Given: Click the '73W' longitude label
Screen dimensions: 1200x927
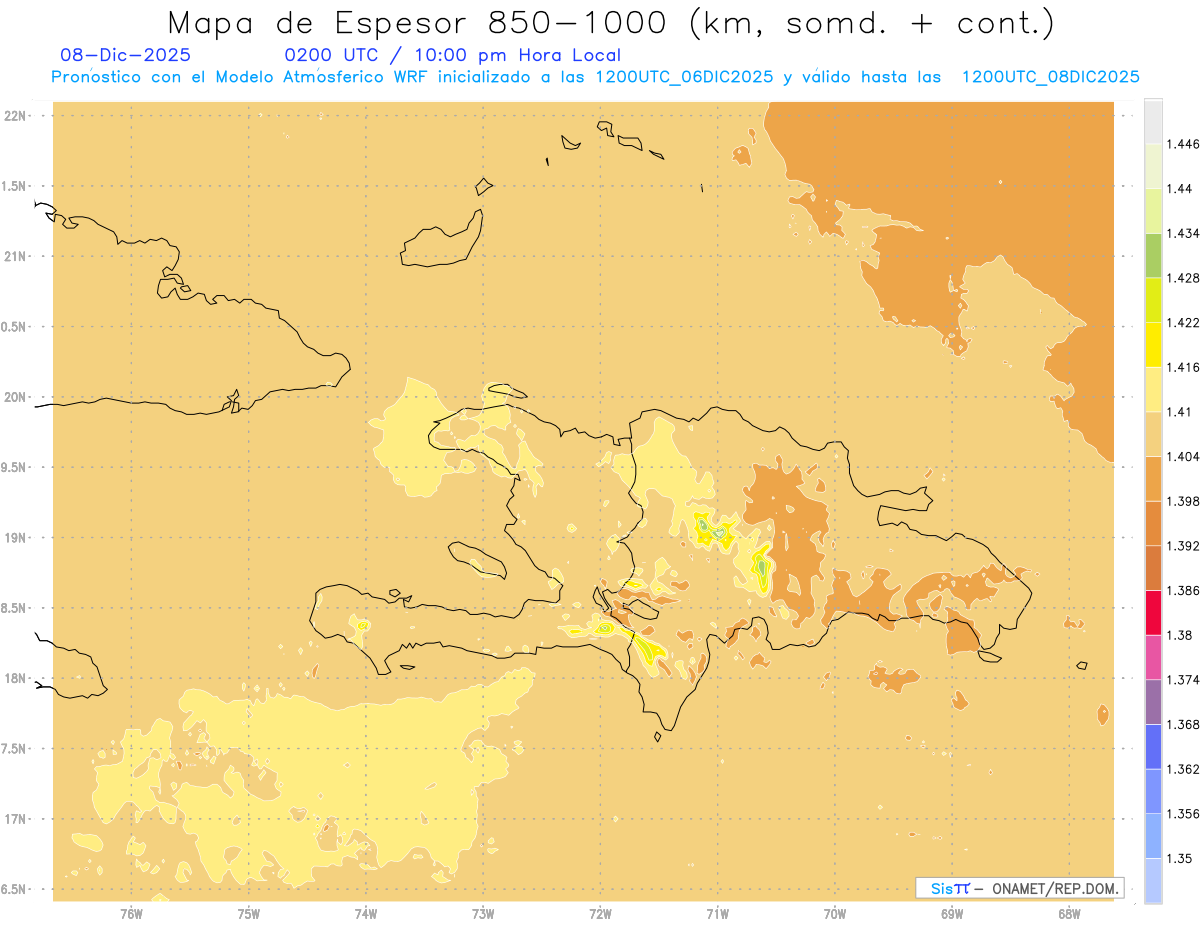Looking at the screenshot, I should click(483, 914).
